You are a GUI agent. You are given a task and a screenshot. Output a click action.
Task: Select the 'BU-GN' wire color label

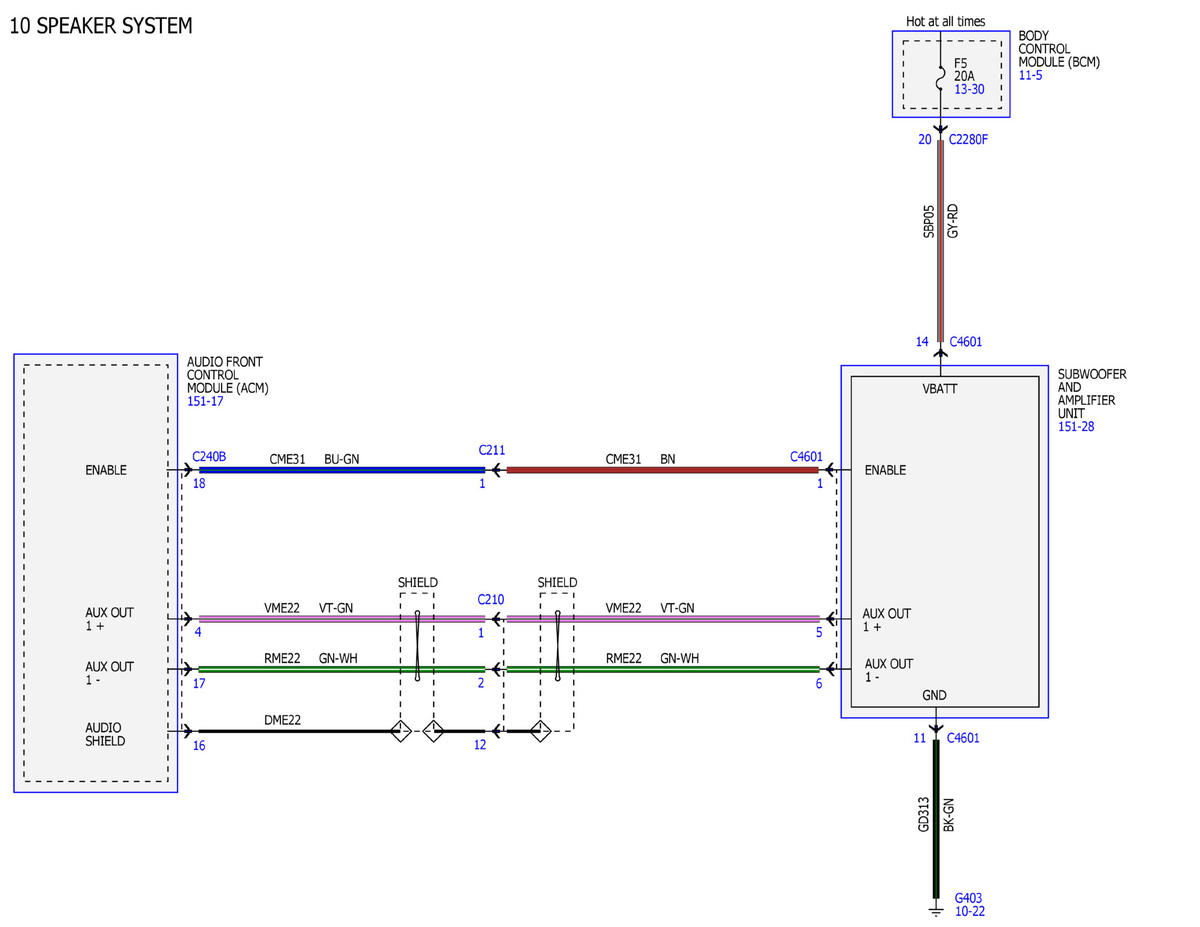point(342,459)
